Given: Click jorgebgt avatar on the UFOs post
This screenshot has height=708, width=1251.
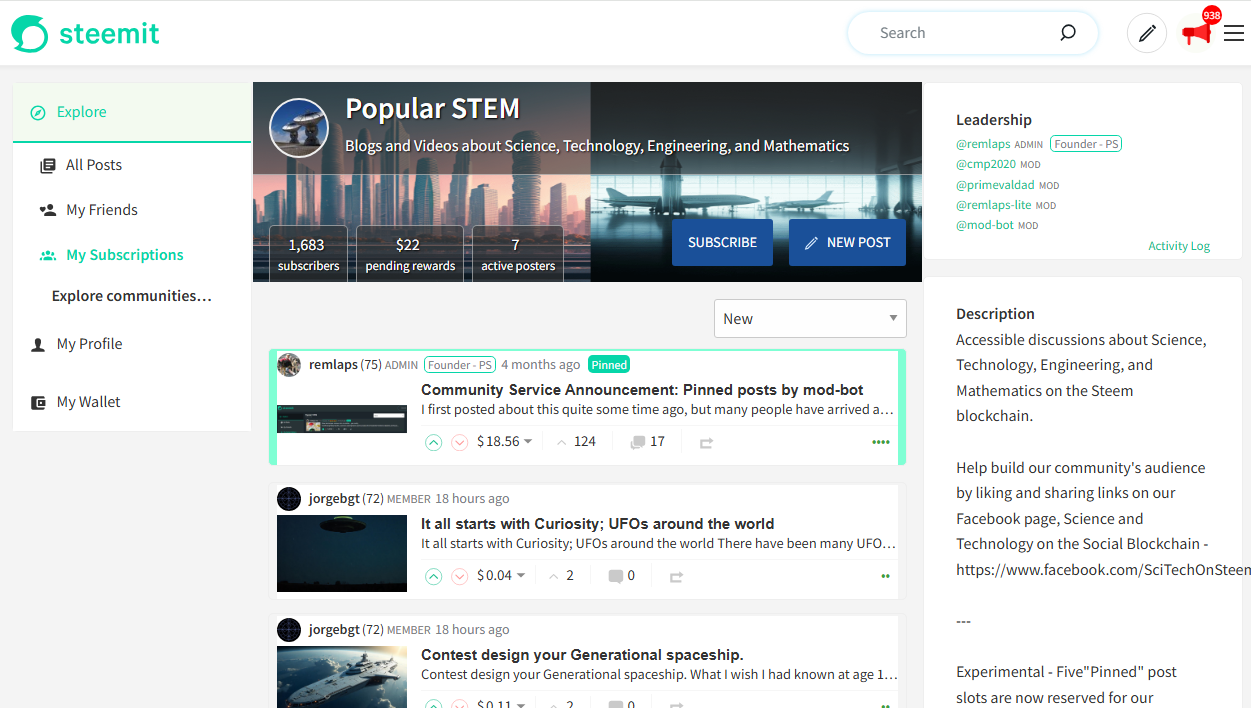Looking at the screenshot, I should tap(289, 499).
